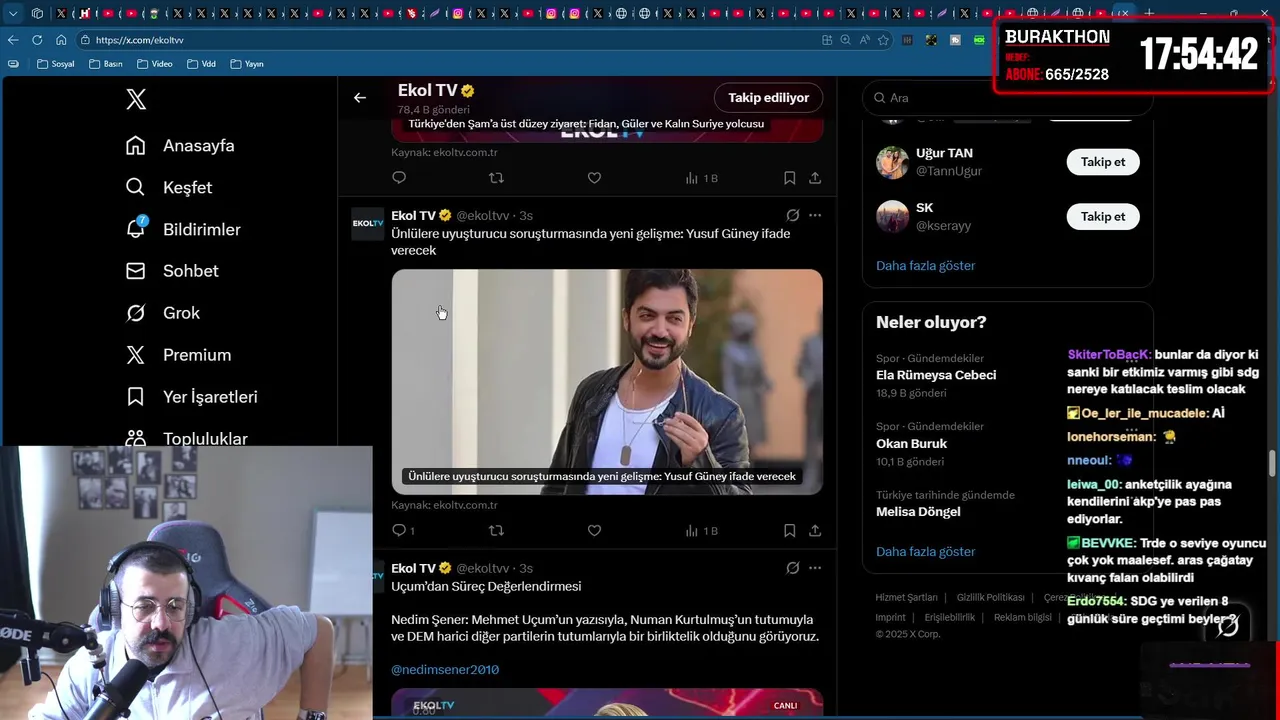Click the browser home button
The image size is (1280, 720).
[x=61, y=40]
